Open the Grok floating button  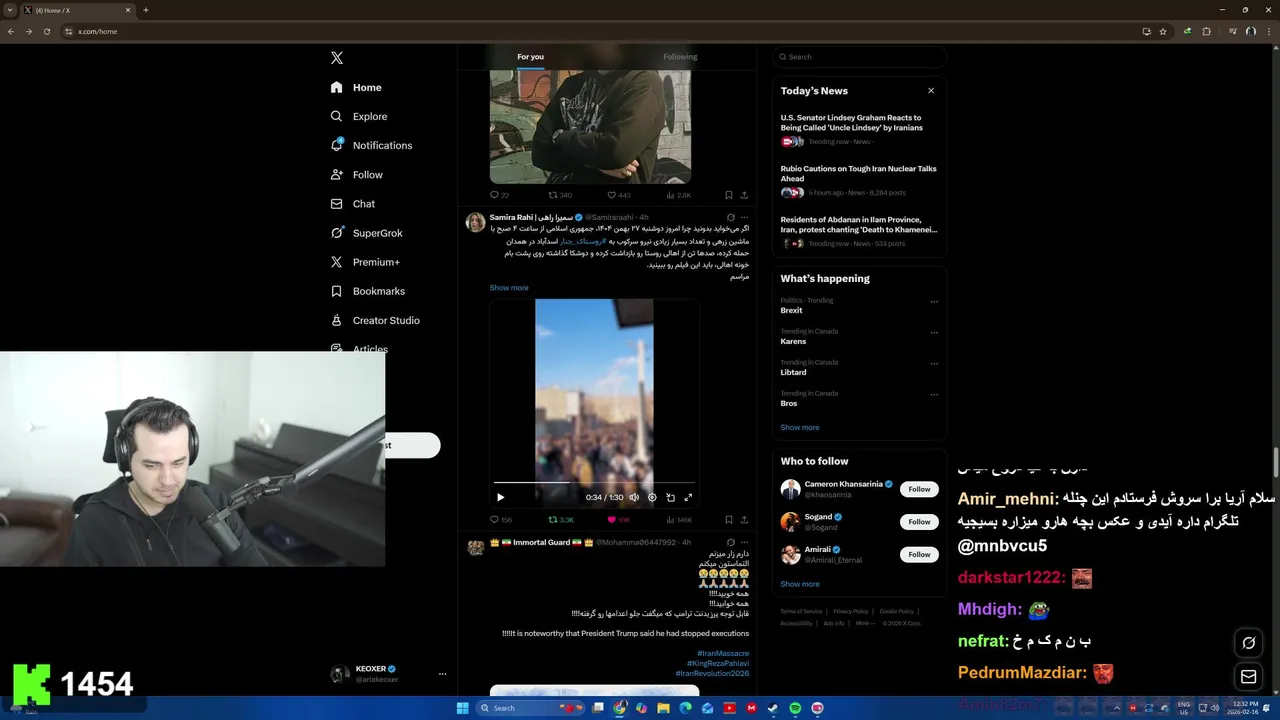[x=1249, y=643]
